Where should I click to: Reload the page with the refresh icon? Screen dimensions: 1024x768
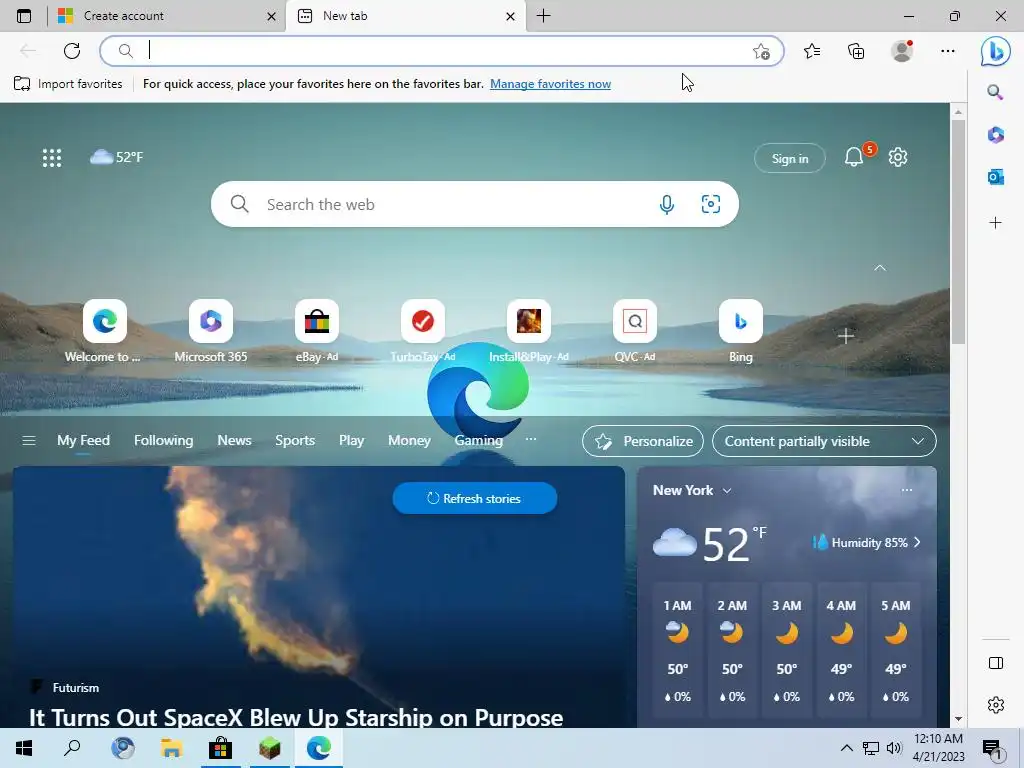(x=72, y=50)
